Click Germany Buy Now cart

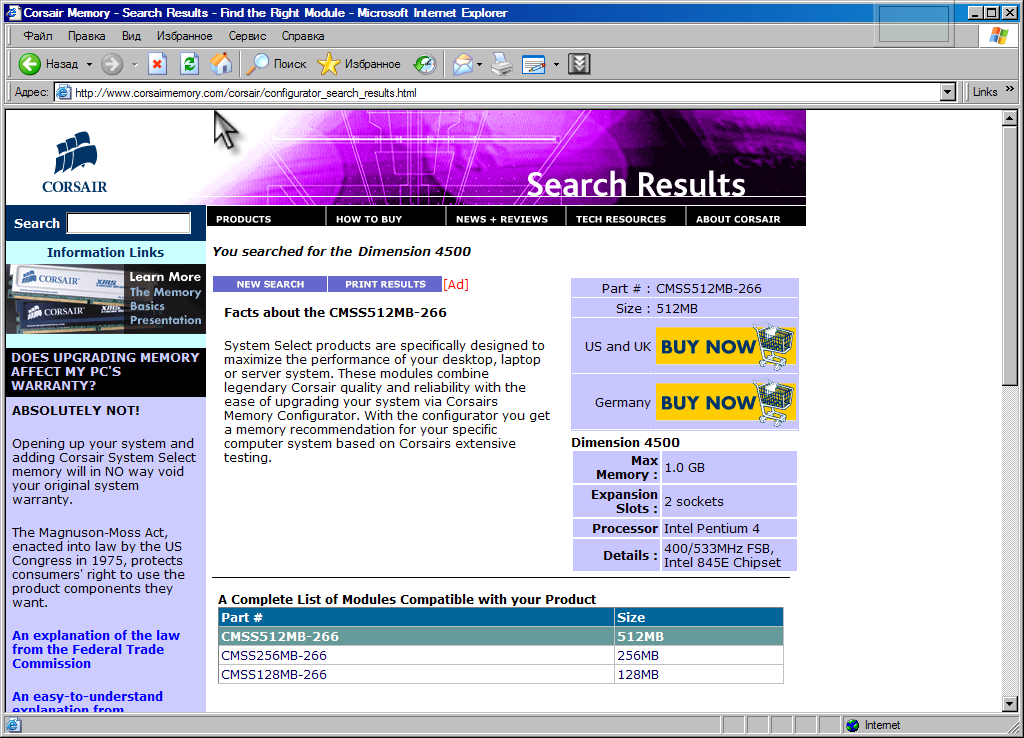[x=726, y=402]
